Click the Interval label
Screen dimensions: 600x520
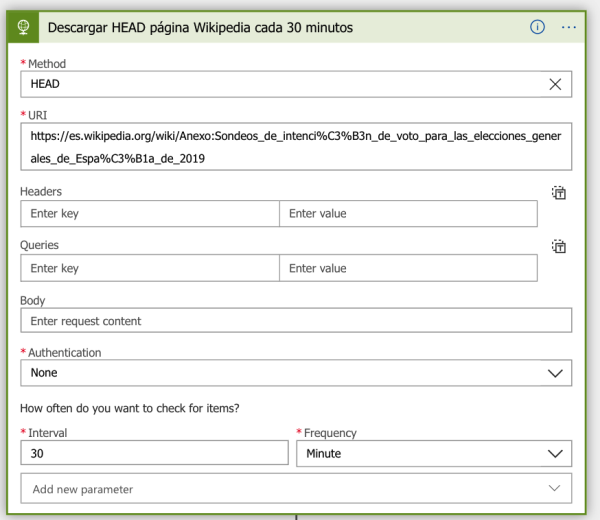coord(47,433)
